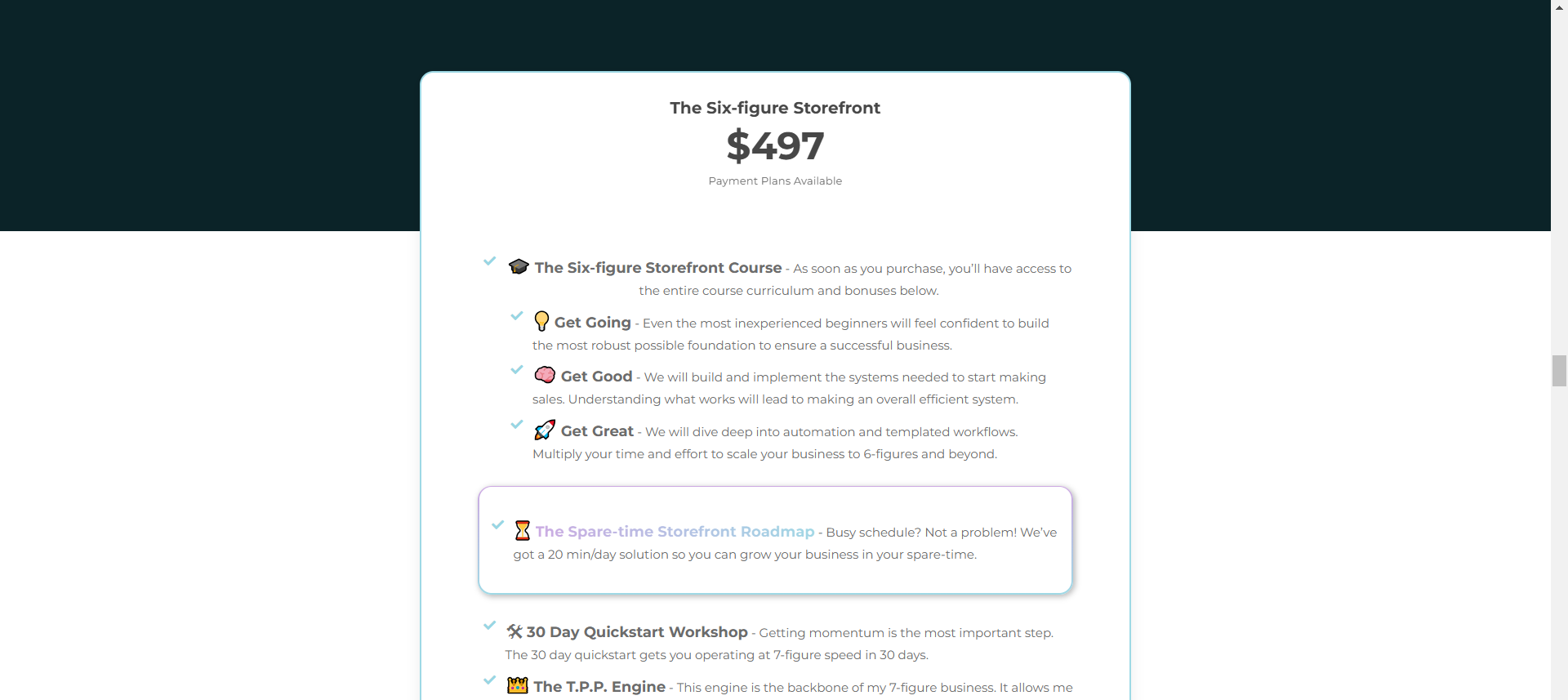
Task: Click the light bulb icon beside Get Going
Action: (541, 321)
